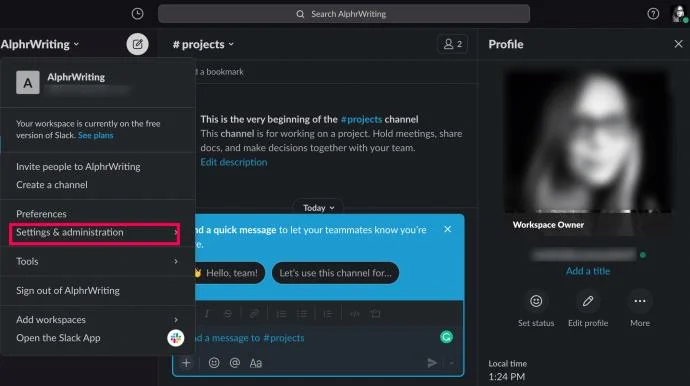Click the Add a title link
Image resolution: width=690 pixels, height=386 pixels.
pyautogui.click(x=587, y=271)
